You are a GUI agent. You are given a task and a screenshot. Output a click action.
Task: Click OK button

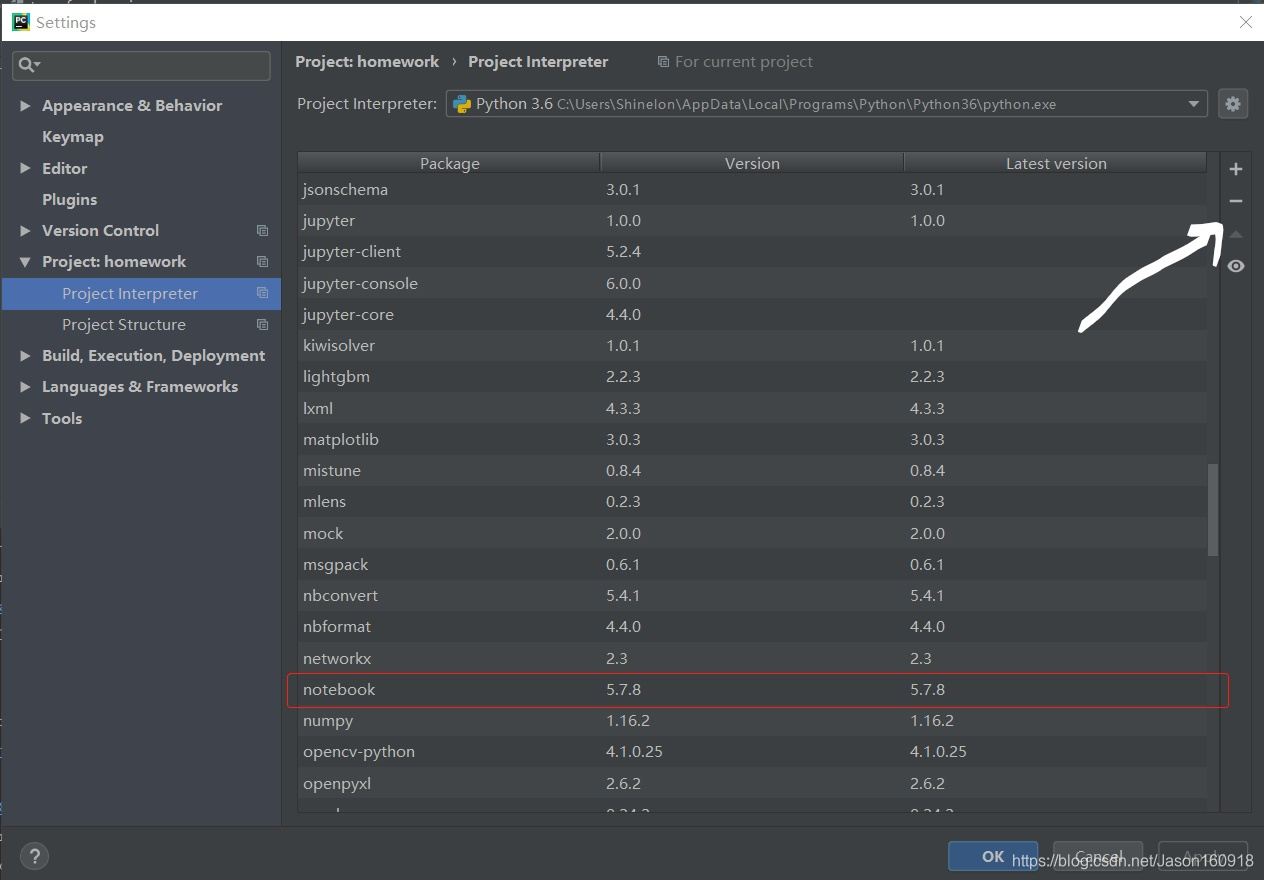click(x=993, y=856)
